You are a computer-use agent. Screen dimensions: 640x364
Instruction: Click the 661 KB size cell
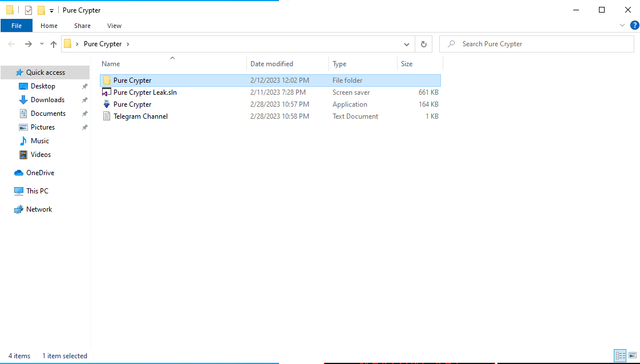point(428,92)
